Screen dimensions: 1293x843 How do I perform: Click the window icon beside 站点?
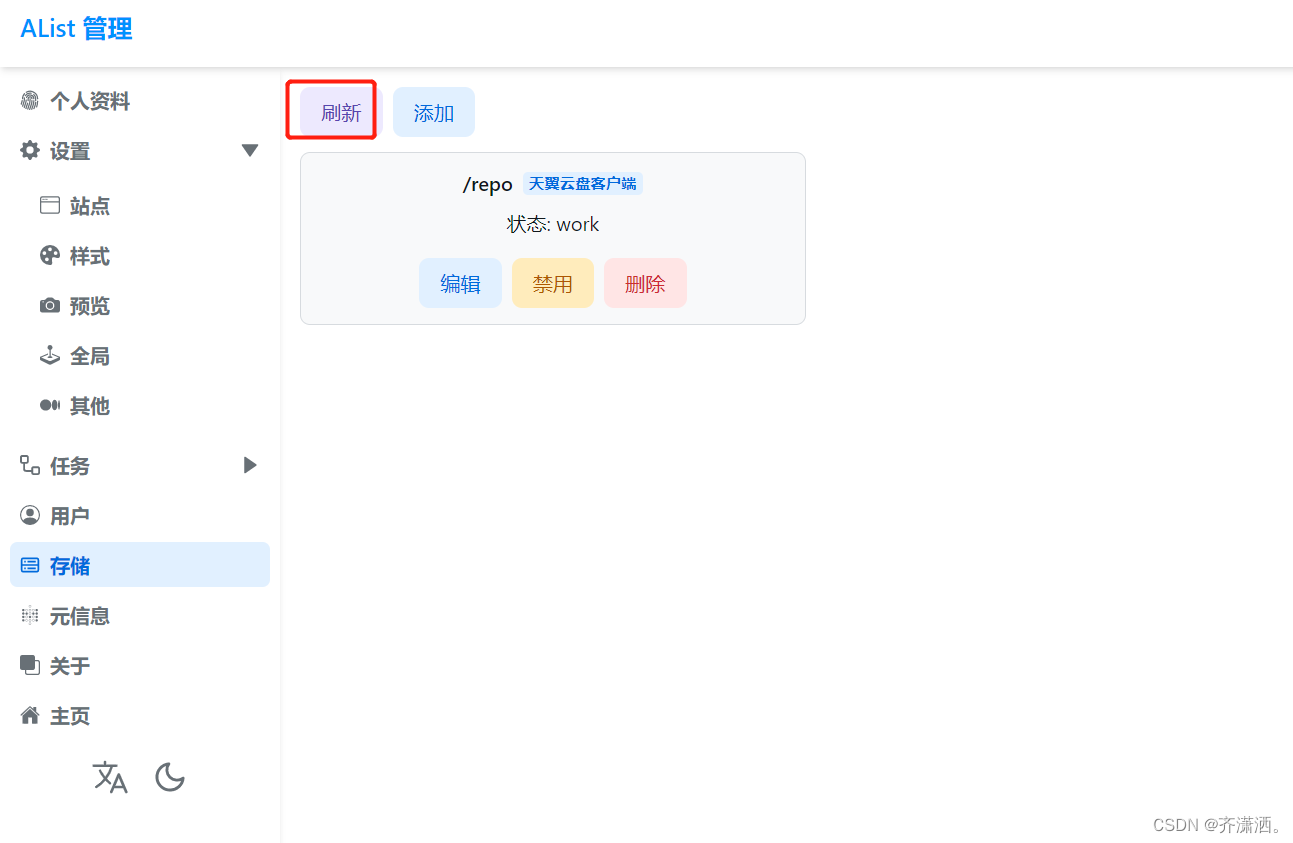coord(50,206)
